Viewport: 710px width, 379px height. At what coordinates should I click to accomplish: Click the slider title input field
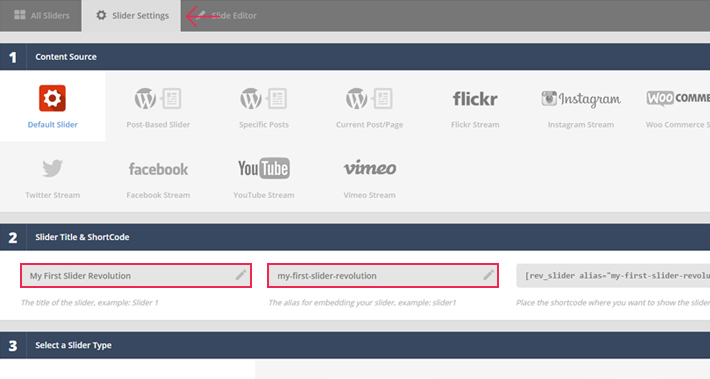[136, 275]
